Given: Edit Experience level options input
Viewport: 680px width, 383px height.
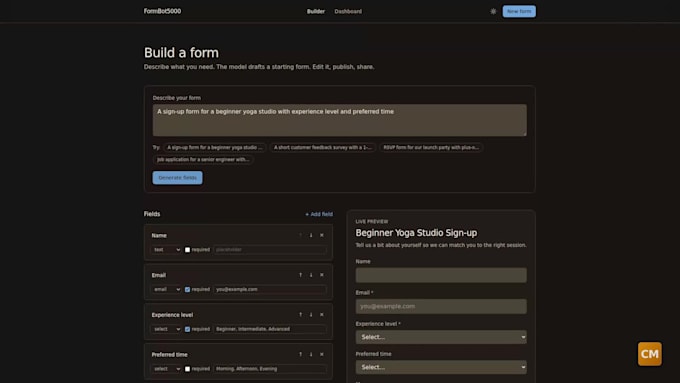Looking at the screenshot, I should (x=270, y=329).
